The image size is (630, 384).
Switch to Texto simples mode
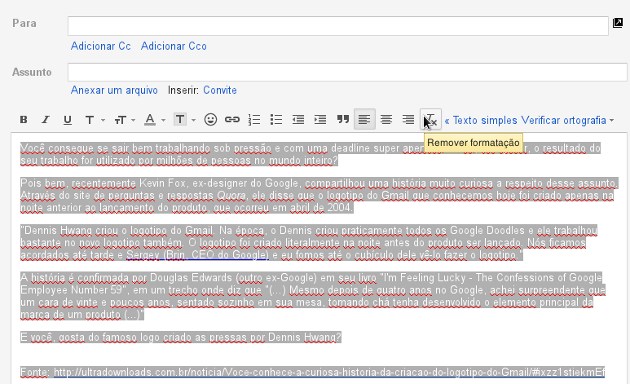point(481,120)
